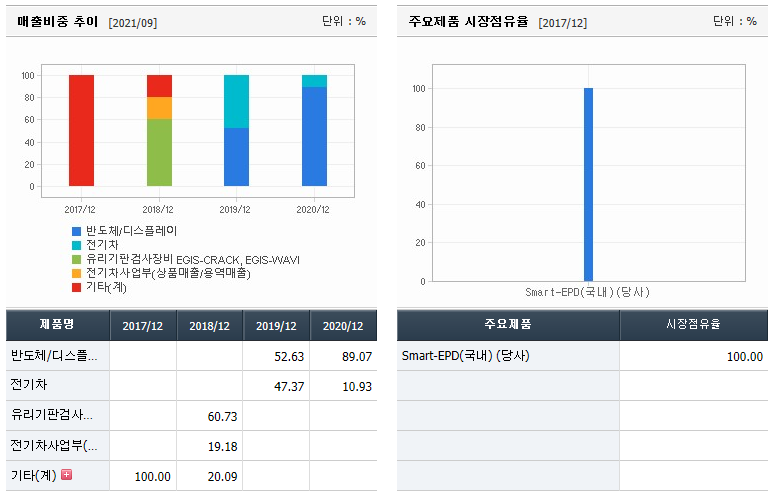
Task: Click the teal segment of 2019/12 bar
Action: 237,101
